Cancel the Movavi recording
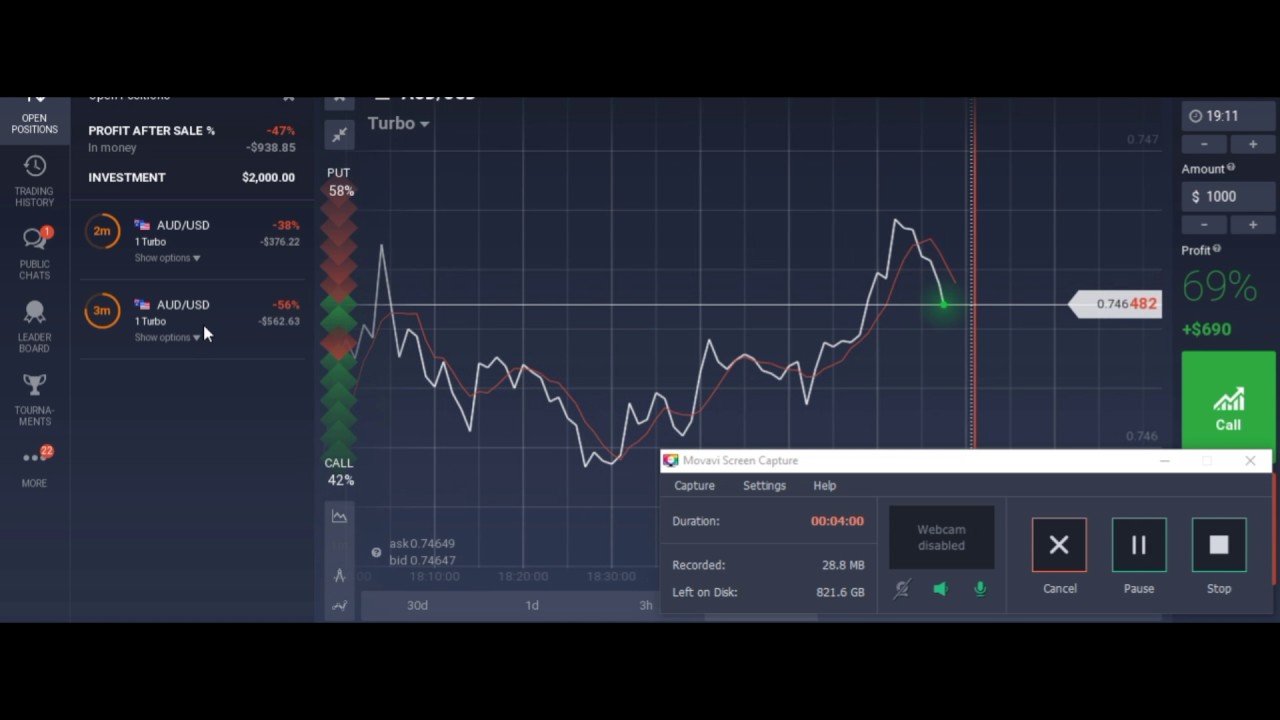Image resolution: width=1280 pixels, height=720 pixels. coord(1059,545)
